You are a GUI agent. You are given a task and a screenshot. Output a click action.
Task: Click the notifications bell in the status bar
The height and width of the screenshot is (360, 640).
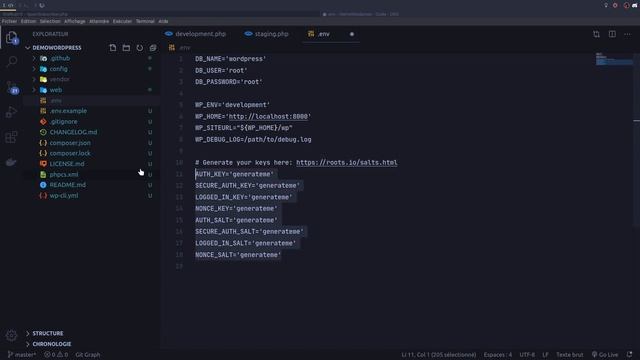pyautogui.click(x=629, y=354)
